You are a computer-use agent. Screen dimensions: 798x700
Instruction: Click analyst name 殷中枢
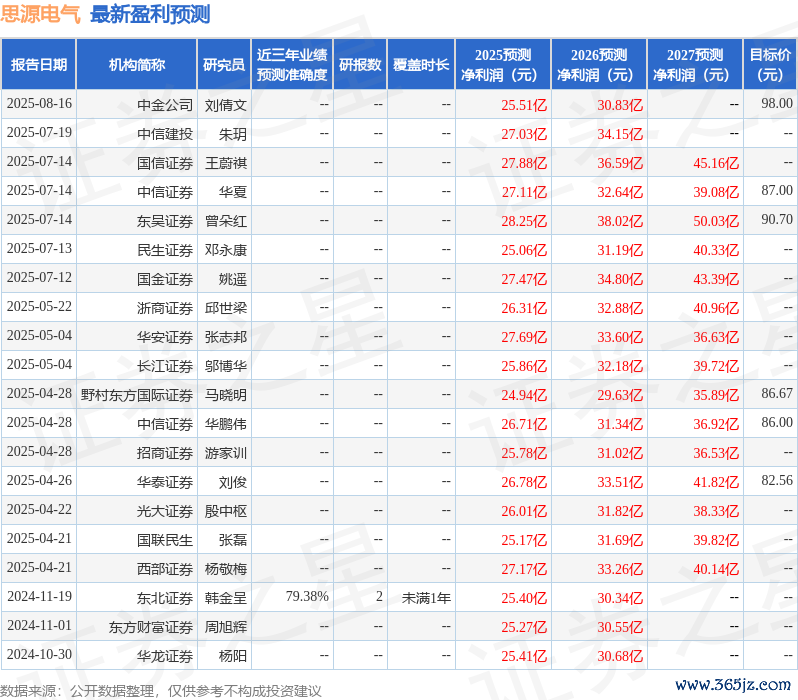[x=225, y=511]
